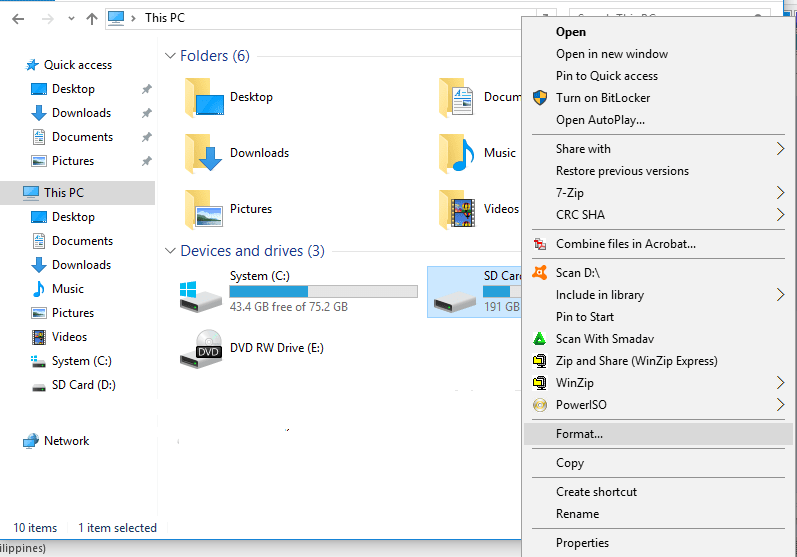Viewport: 797px width, 557px height.
Task: Choose Format... from the context menu
Action: point(580,434)
